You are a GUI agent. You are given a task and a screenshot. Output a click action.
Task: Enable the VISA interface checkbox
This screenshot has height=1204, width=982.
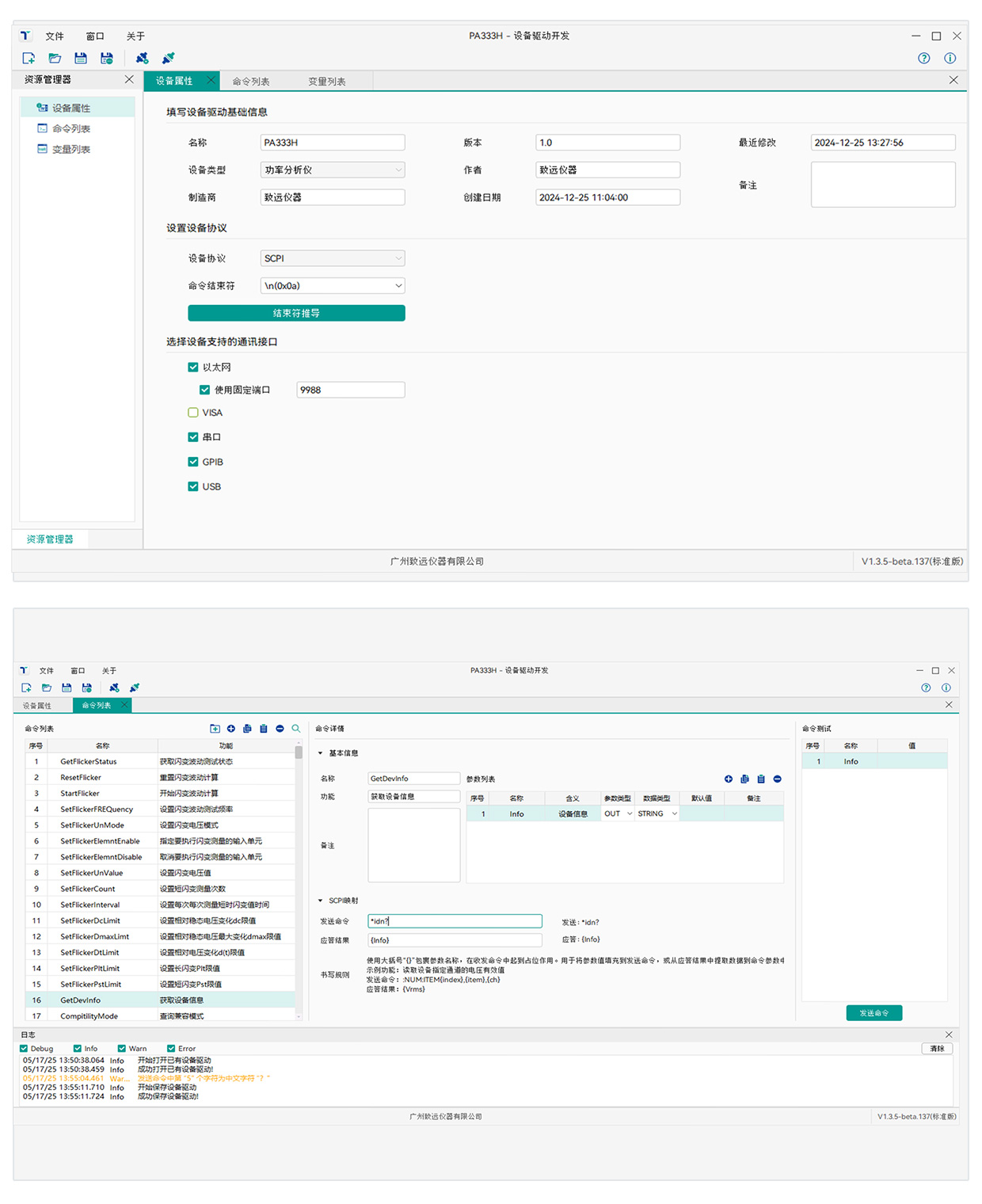tap(193, 413)
